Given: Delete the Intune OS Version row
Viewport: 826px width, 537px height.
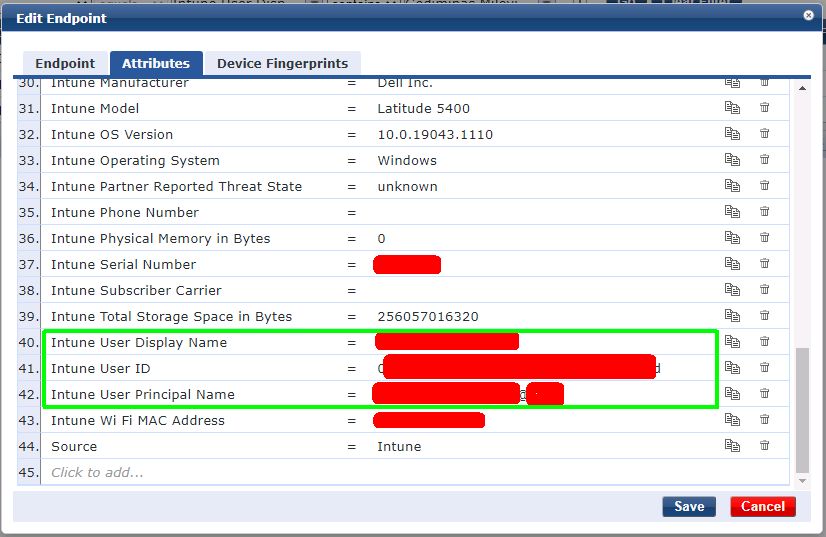Looking at the screenshot, I should (x=764, y=133).
